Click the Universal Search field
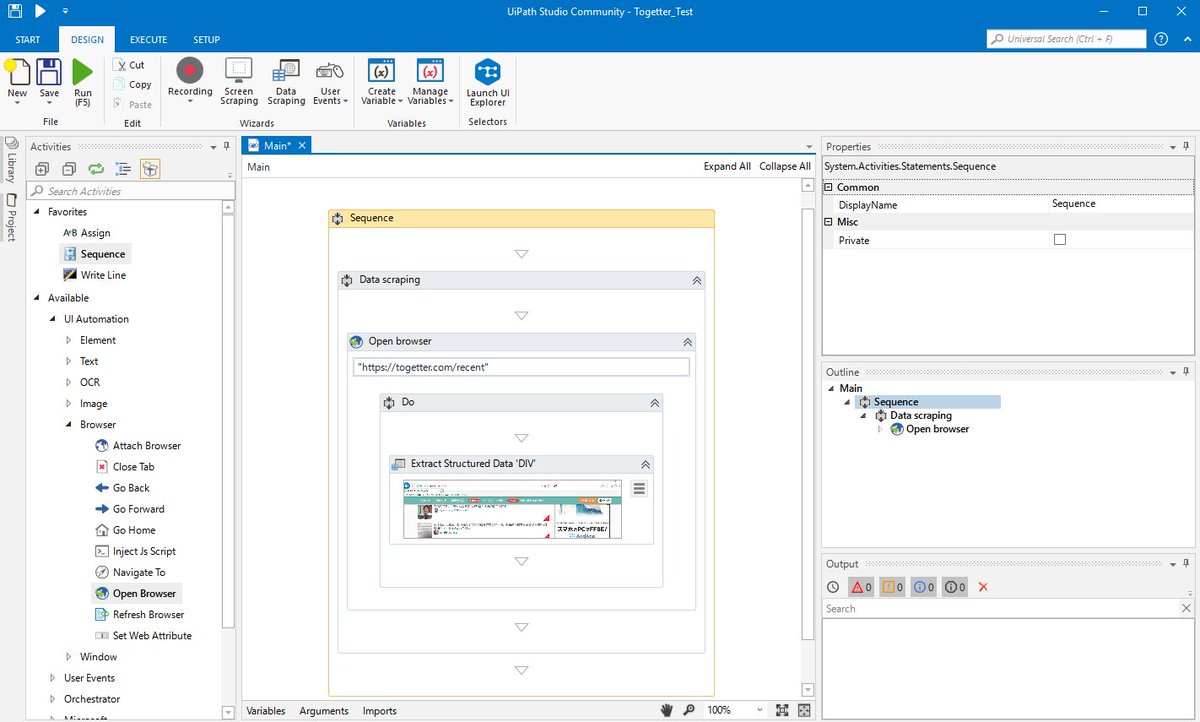The image size is (1200, 722). point(1066,39)
